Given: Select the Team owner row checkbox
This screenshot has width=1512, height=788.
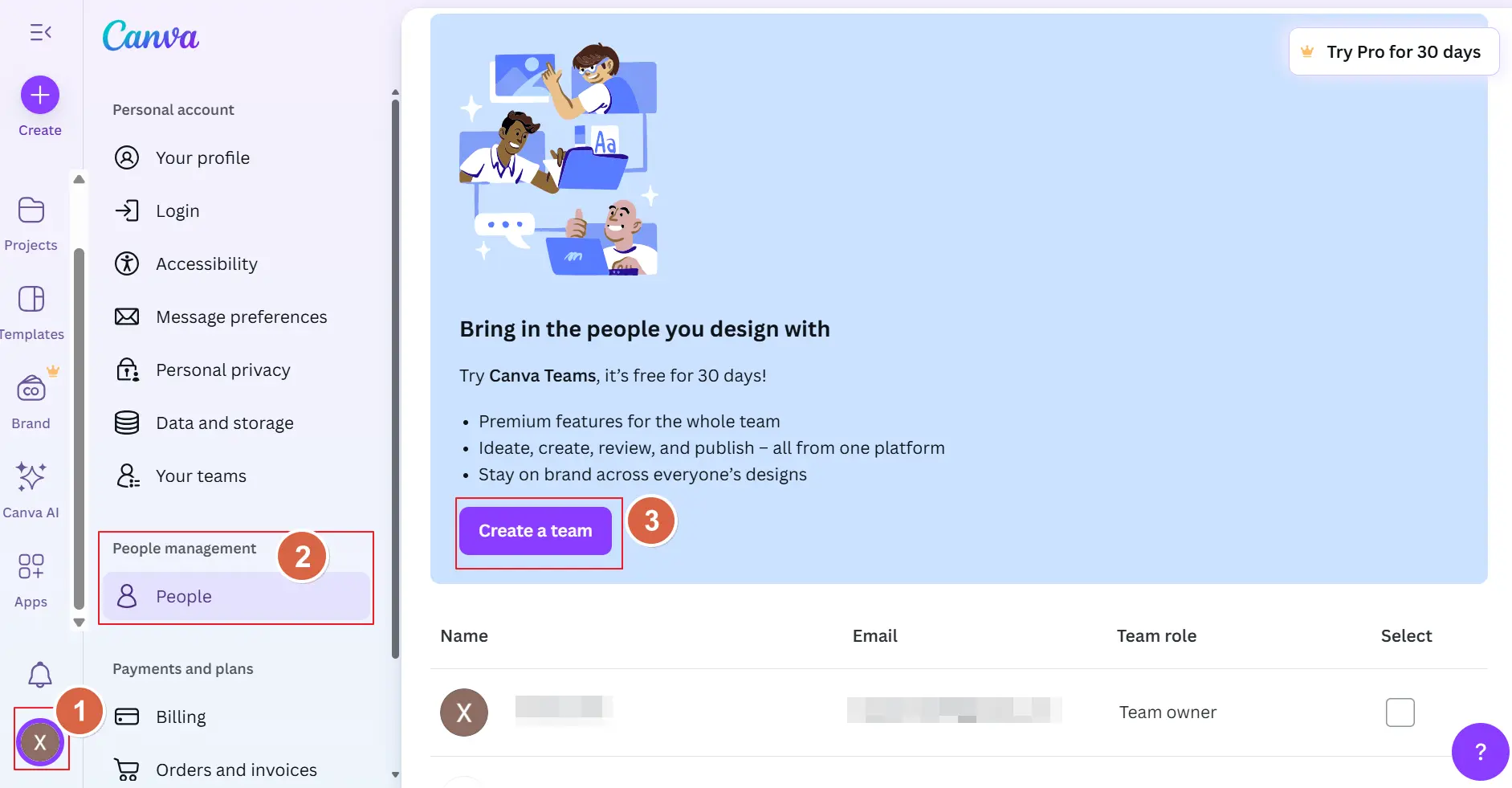Looking at the screenshot, I should pos(1400,712).
